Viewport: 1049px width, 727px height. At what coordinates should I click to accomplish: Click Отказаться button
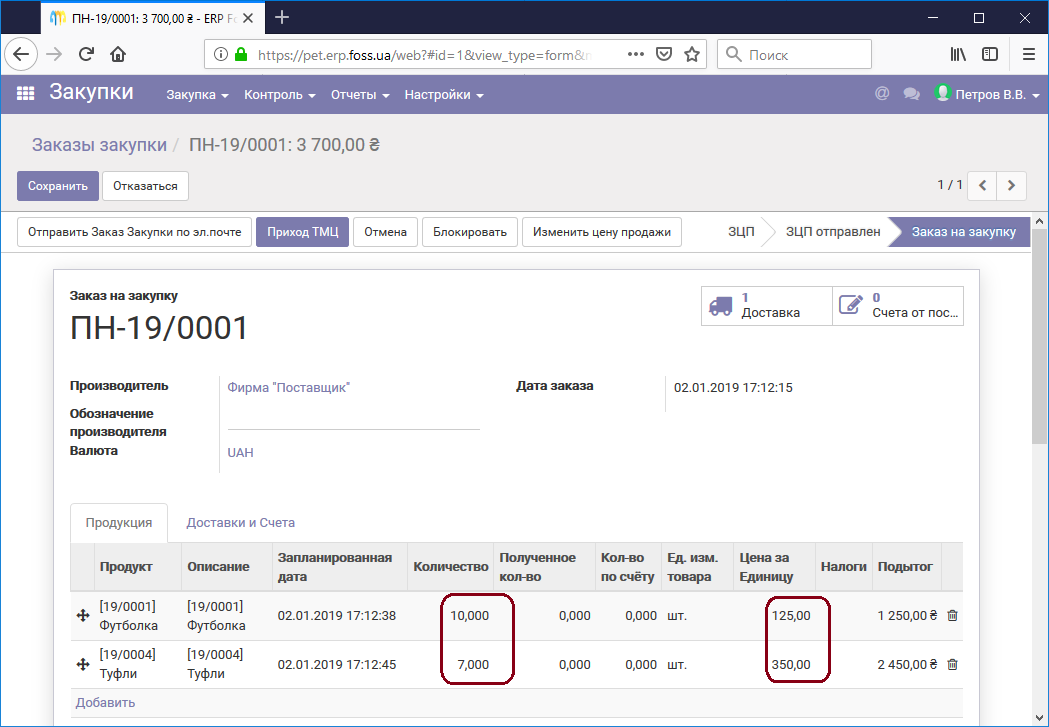[x=145, y=186]
